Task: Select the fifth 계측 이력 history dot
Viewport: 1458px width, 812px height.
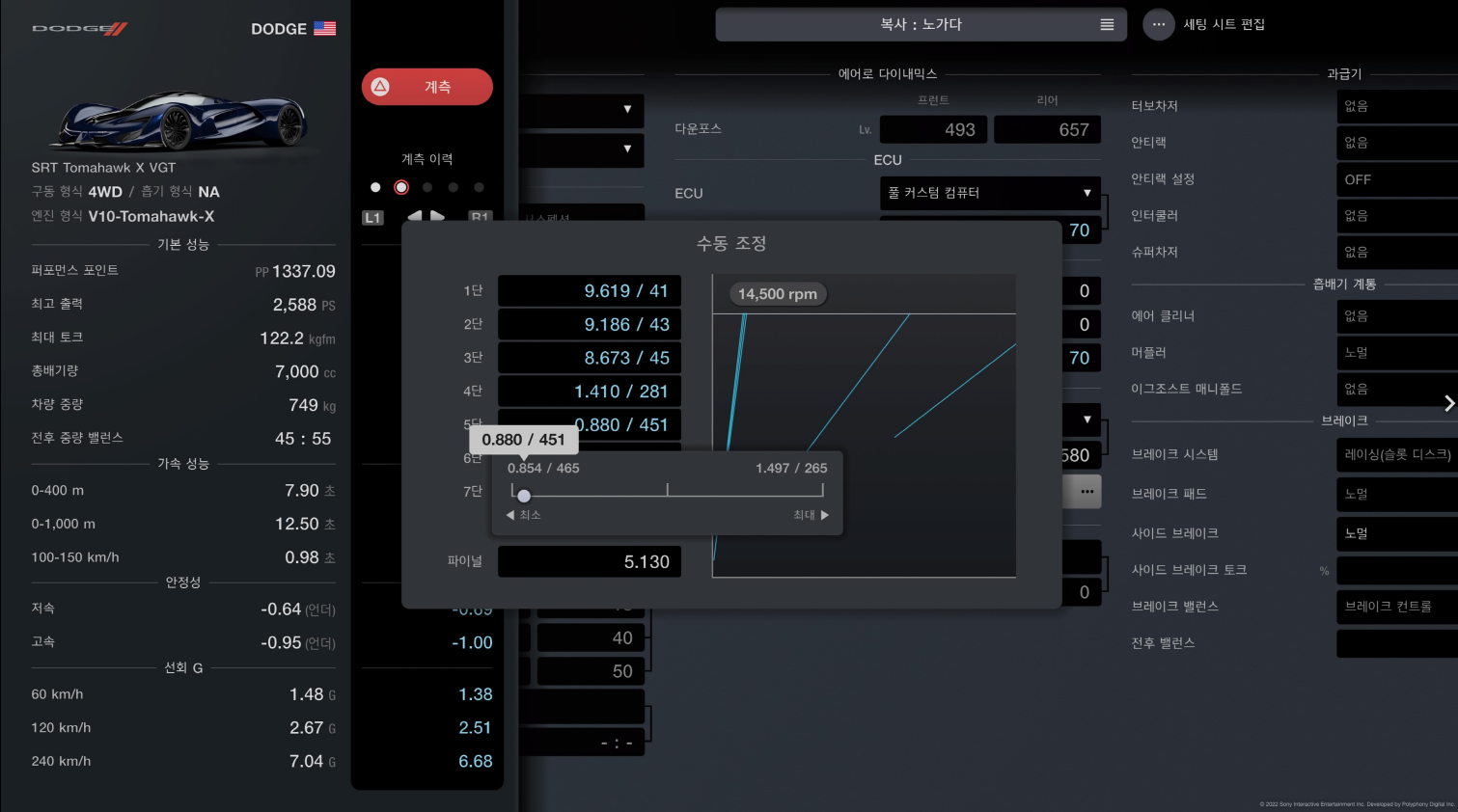Action: pyautogui.click(x=480, y=187)
